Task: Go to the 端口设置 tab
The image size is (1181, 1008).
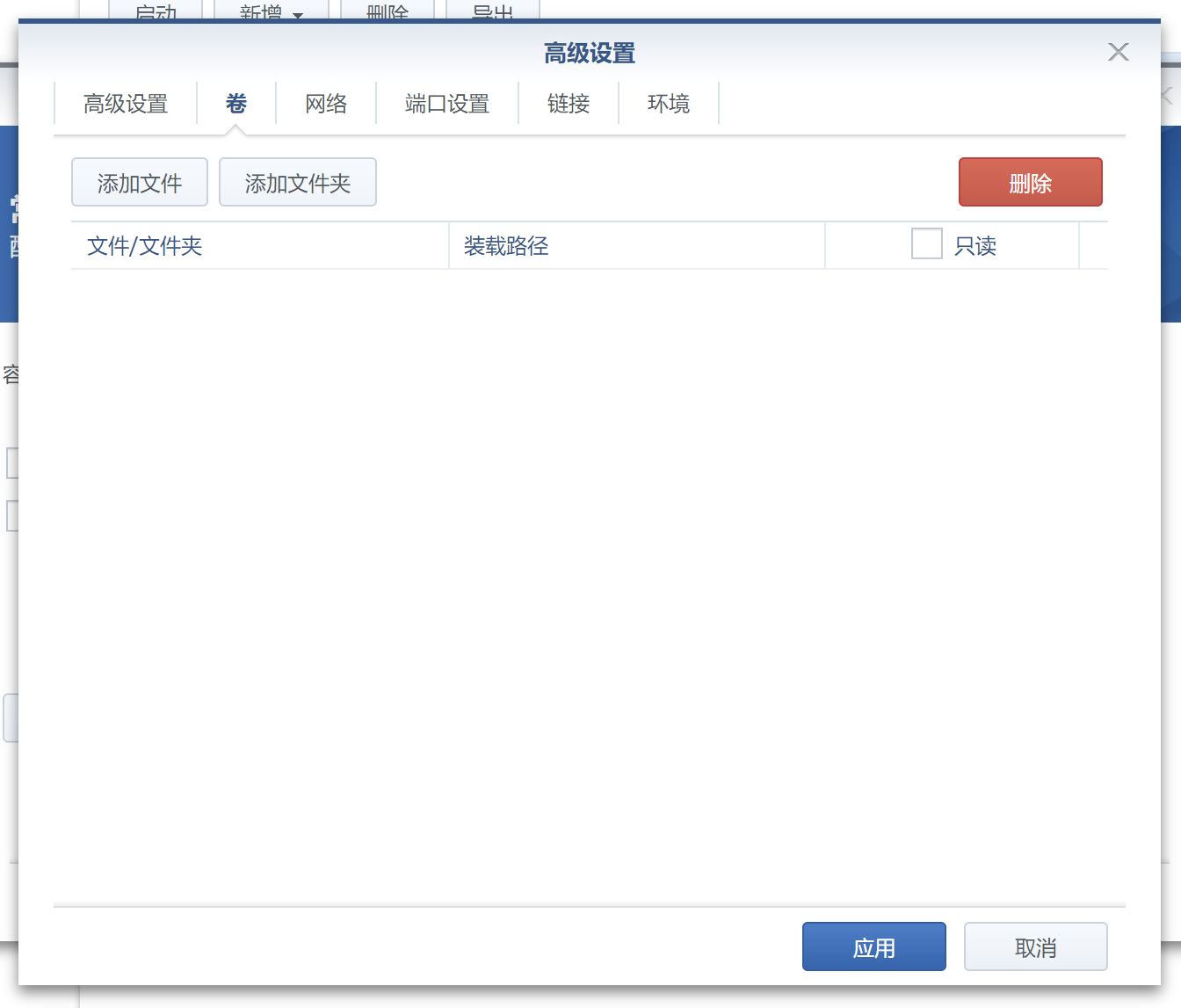Action: [x=446, y=104]
